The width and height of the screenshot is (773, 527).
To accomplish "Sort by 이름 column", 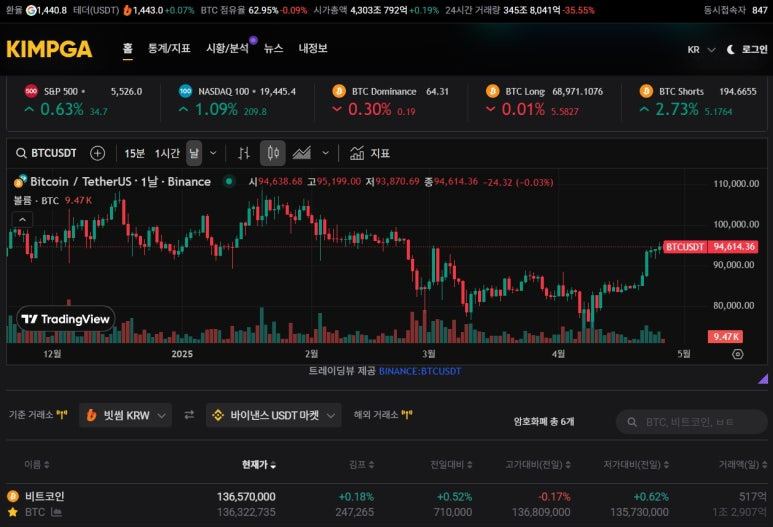I will 36,464.
